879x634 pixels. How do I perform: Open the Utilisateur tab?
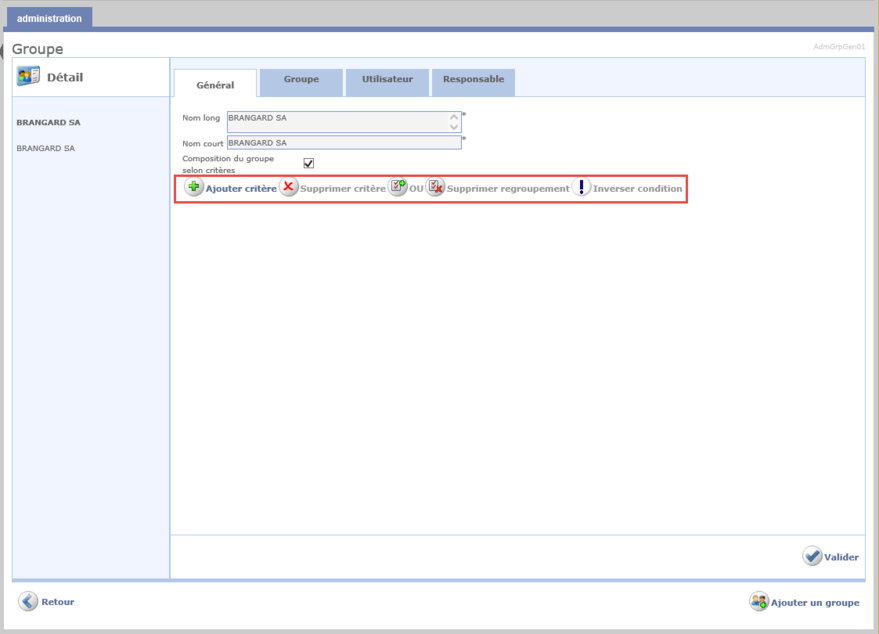click(x=387, y=79)
